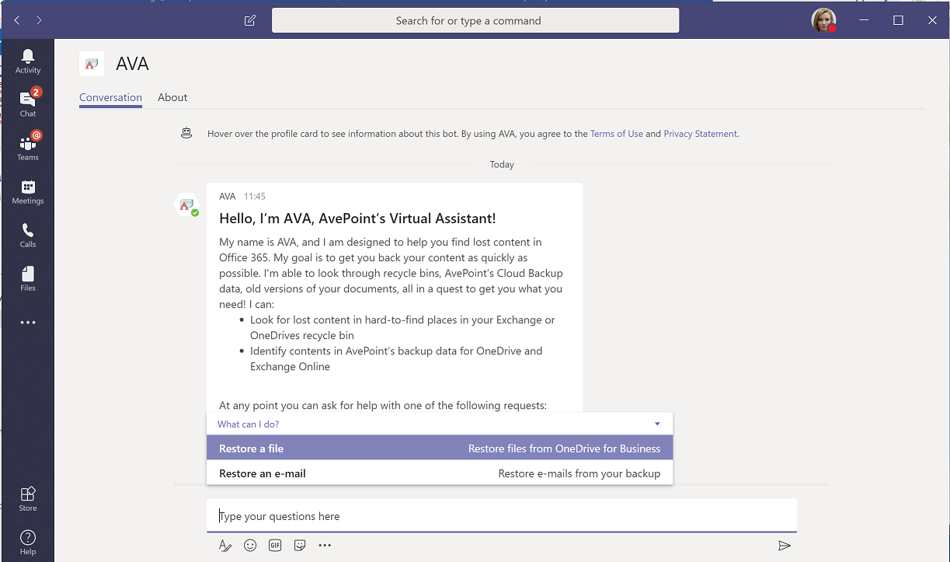Screen dimensions: 950x562
Task: Switch to the About tab
Action: [x=172, y=98]
